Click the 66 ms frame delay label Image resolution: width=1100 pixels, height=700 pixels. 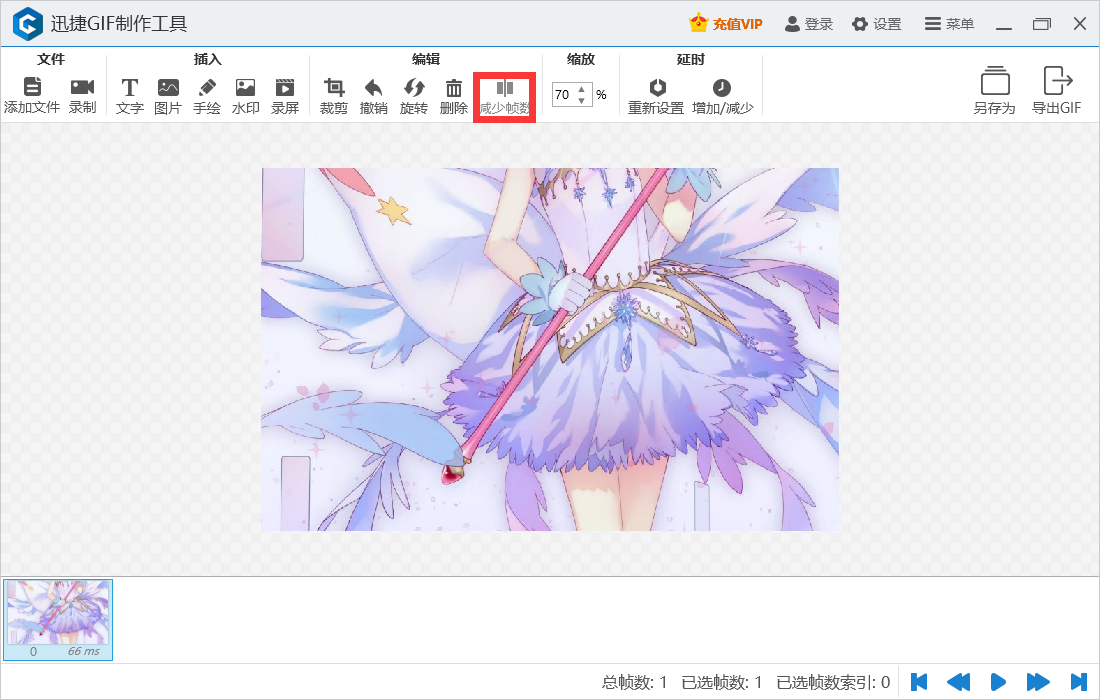pos(83,652)
